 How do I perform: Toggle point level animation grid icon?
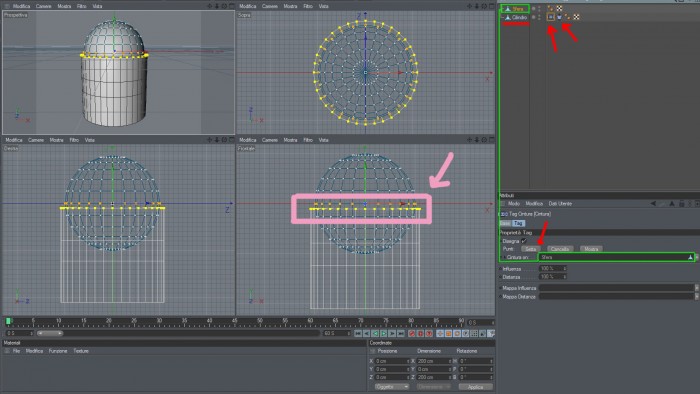coord(474,333)
